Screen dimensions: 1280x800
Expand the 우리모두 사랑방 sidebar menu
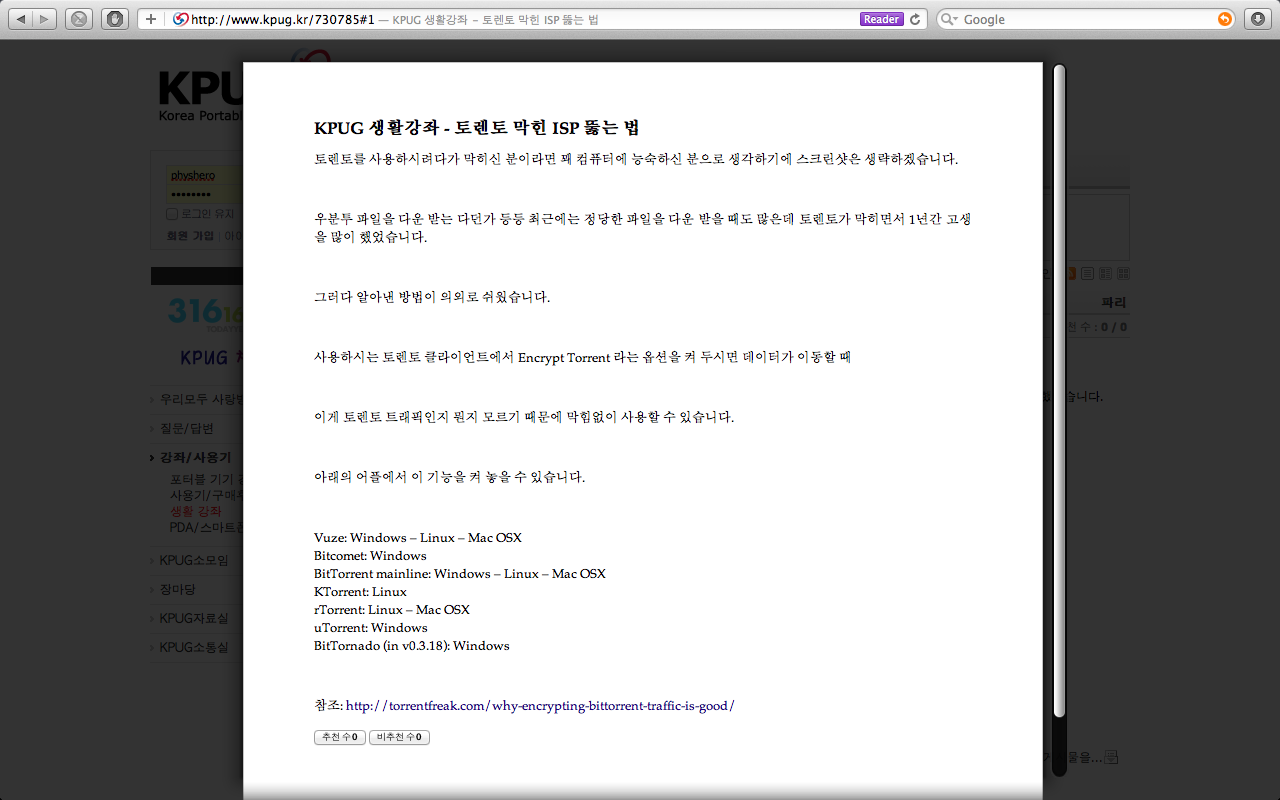[201, 398]
